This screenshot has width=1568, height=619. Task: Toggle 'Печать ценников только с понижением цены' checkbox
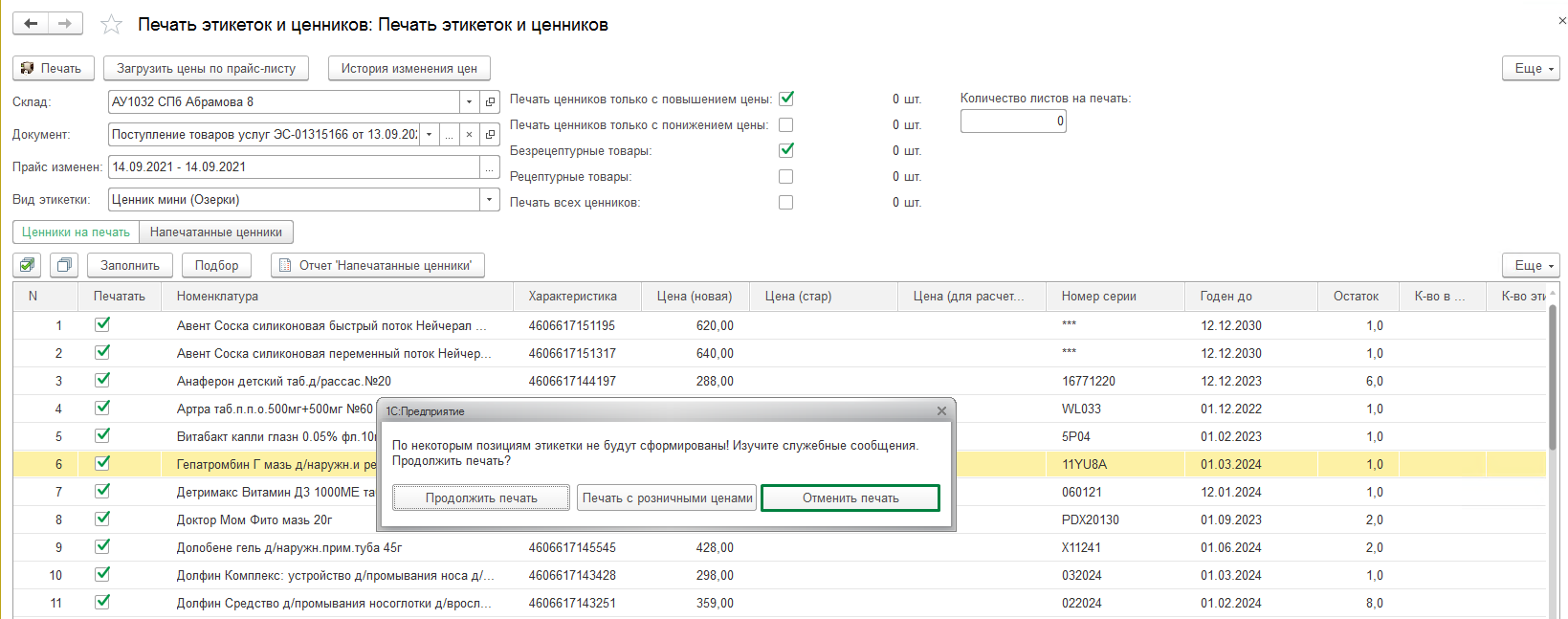(785, 125)
